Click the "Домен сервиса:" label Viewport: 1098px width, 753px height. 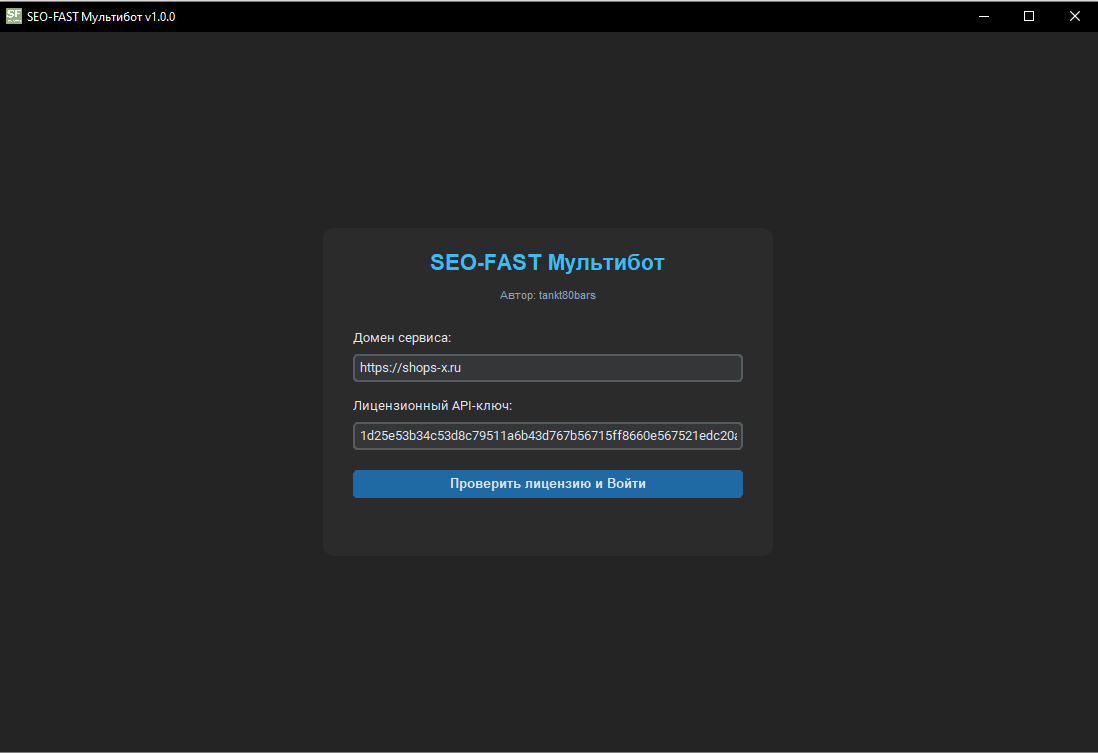[x=402, y=338]
